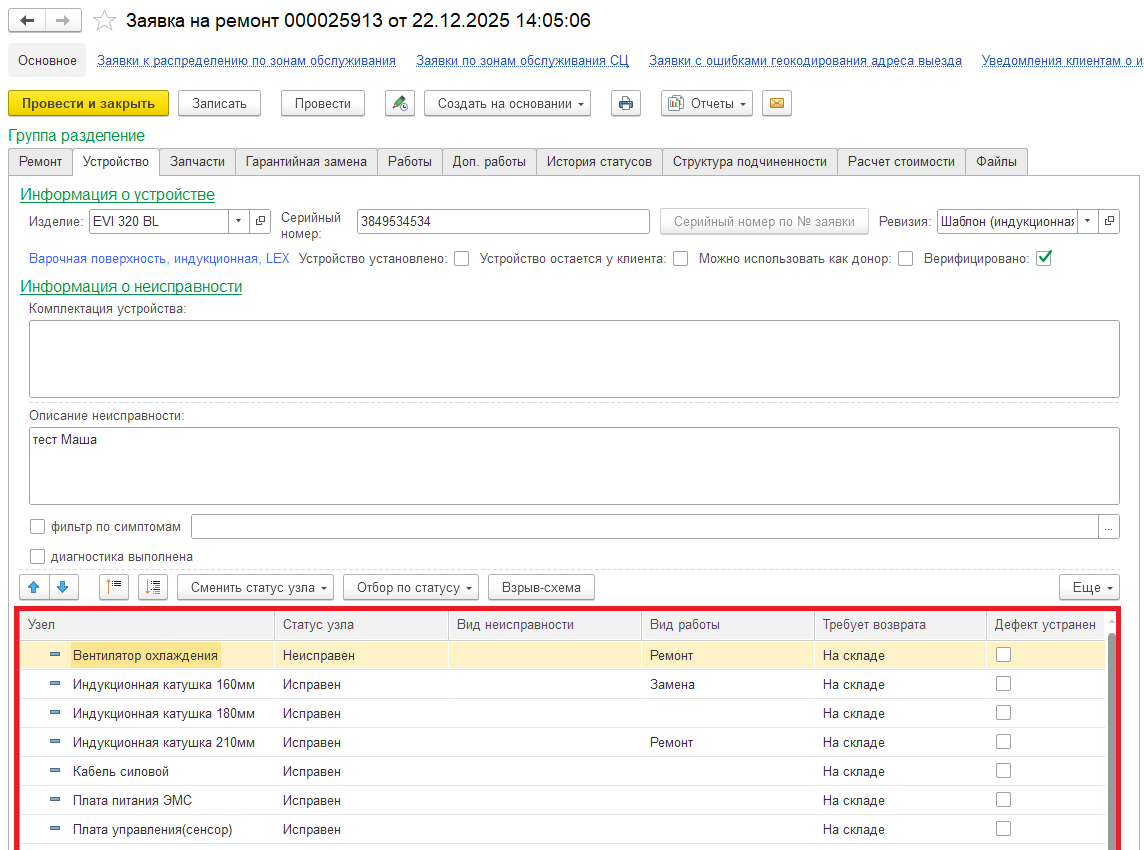Click the print icon button
1144x850 pixels.
(x=626, y=103)
